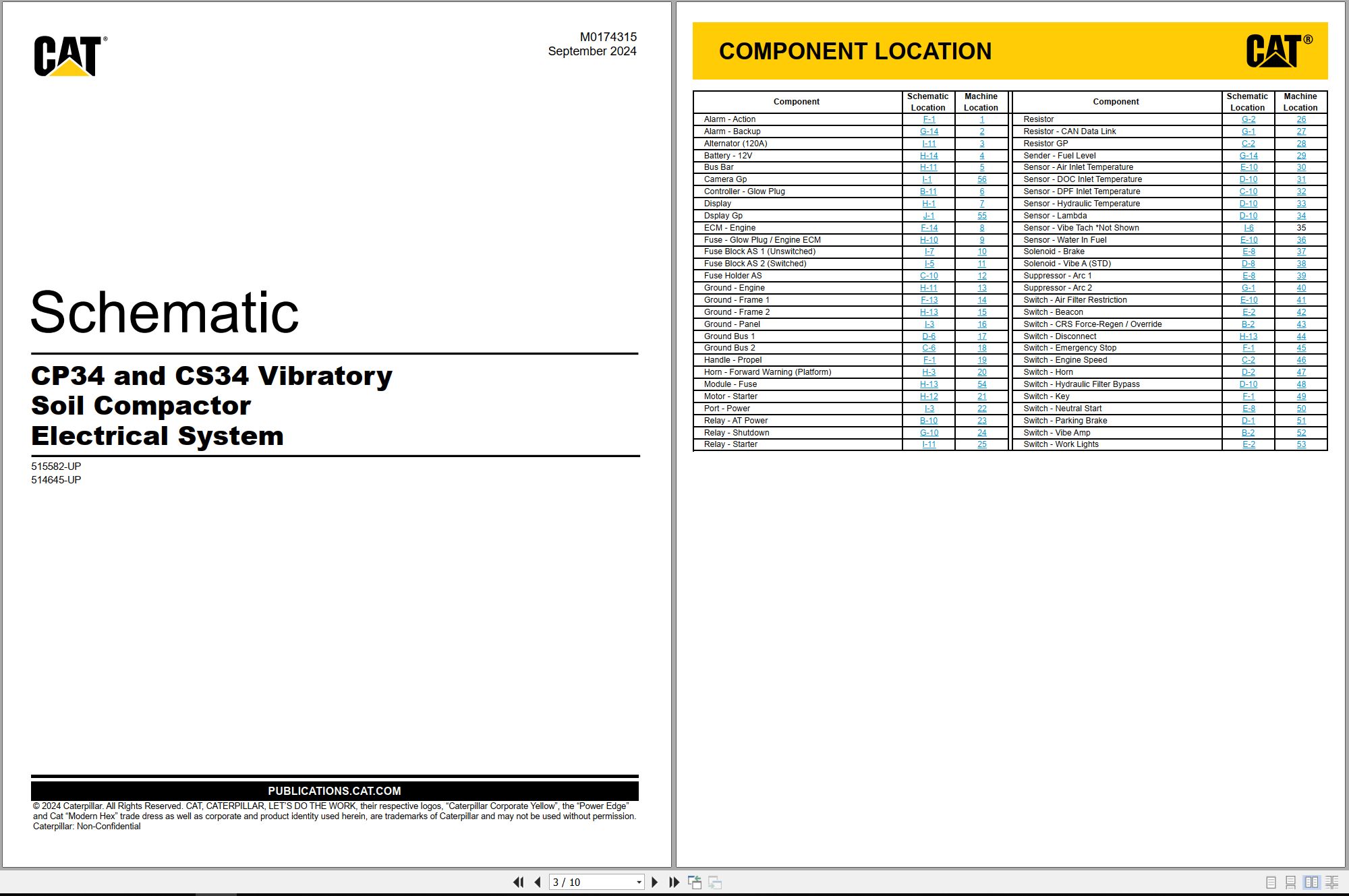Open machine location 37 for Solenoid - Brake
The image size is (1349, 896).
pyautogui.click(x=1301, y=251)
